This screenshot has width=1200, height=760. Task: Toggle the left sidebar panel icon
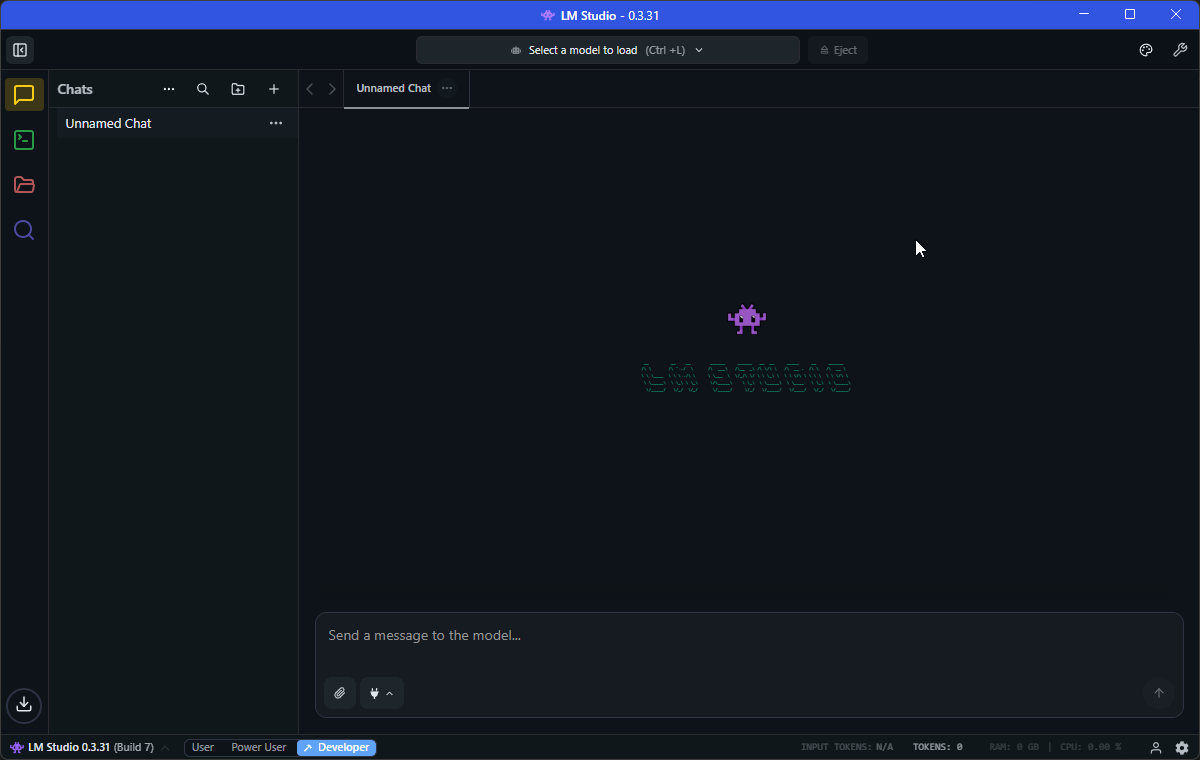pyautogui.click(x=20, y=50)
